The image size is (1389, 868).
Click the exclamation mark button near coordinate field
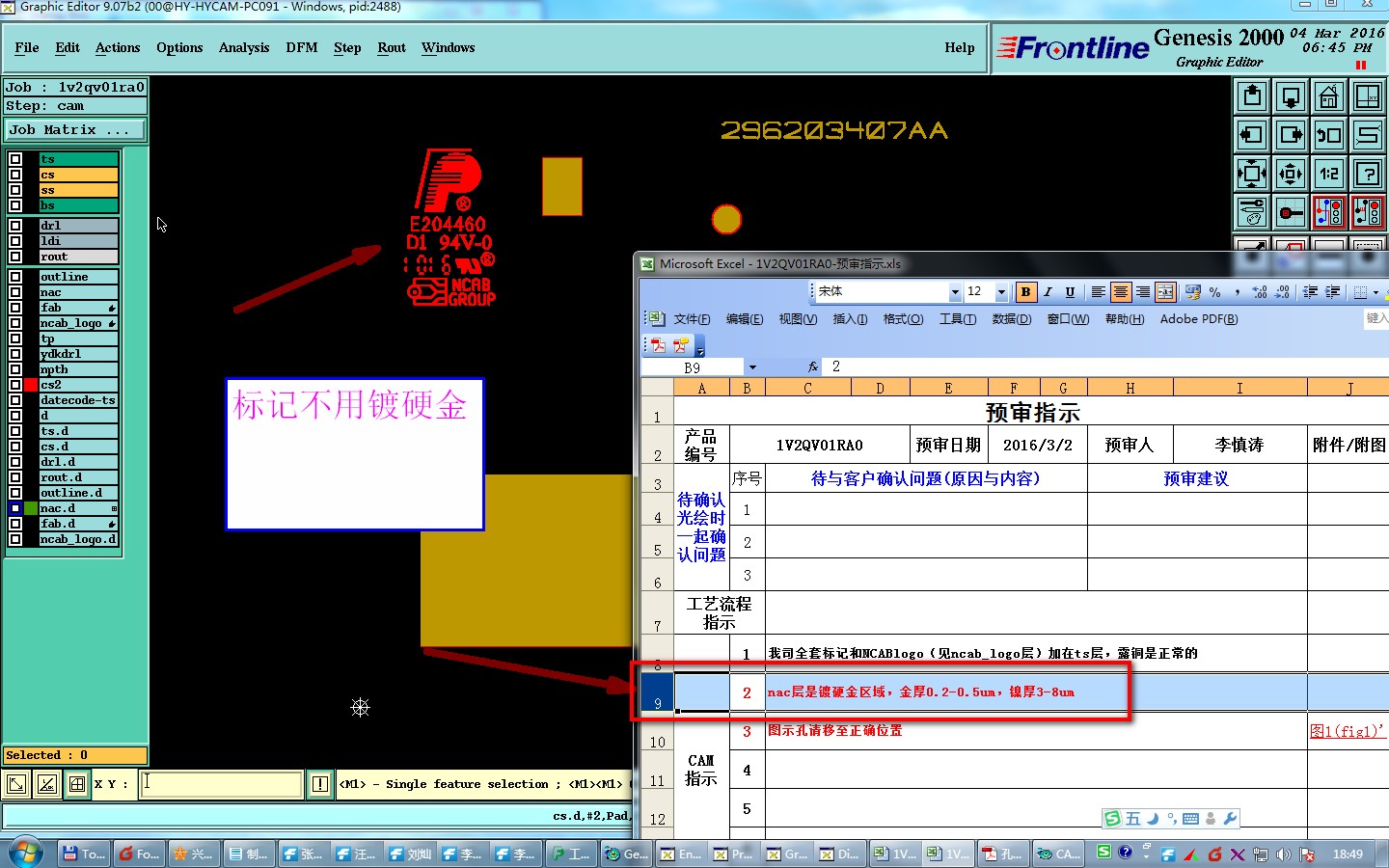point(320,784)
